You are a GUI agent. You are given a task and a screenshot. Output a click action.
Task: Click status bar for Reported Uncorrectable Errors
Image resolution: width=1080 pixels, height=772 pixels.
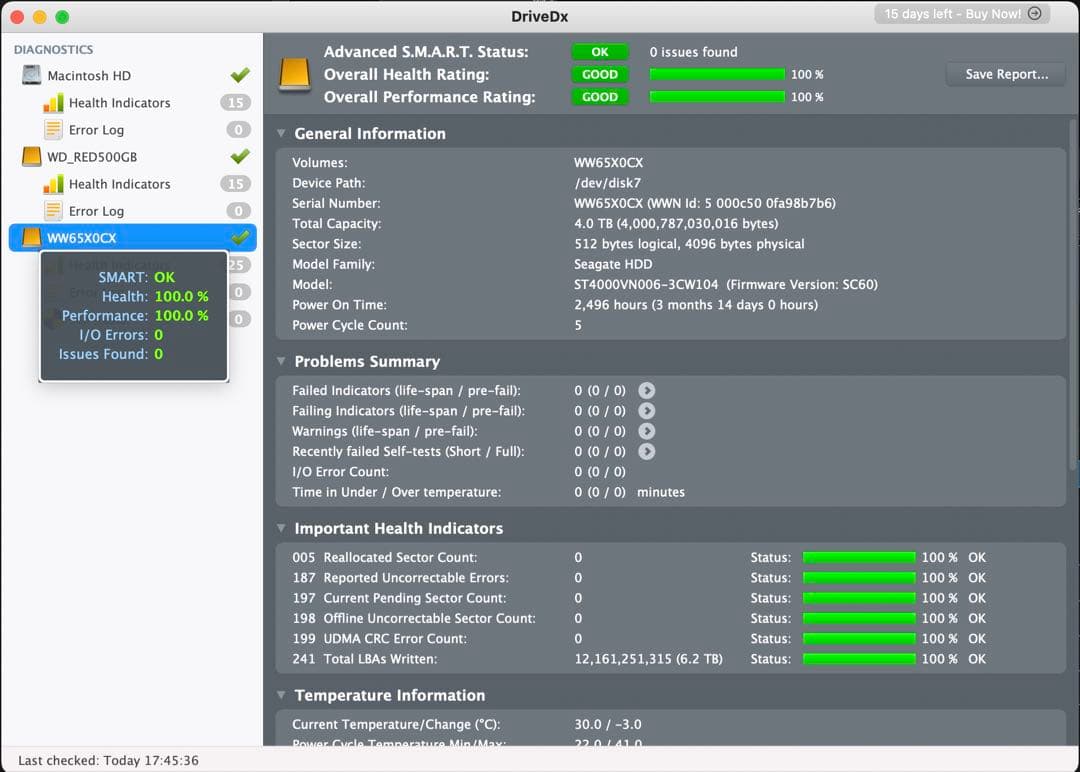(x=859, y=578)
